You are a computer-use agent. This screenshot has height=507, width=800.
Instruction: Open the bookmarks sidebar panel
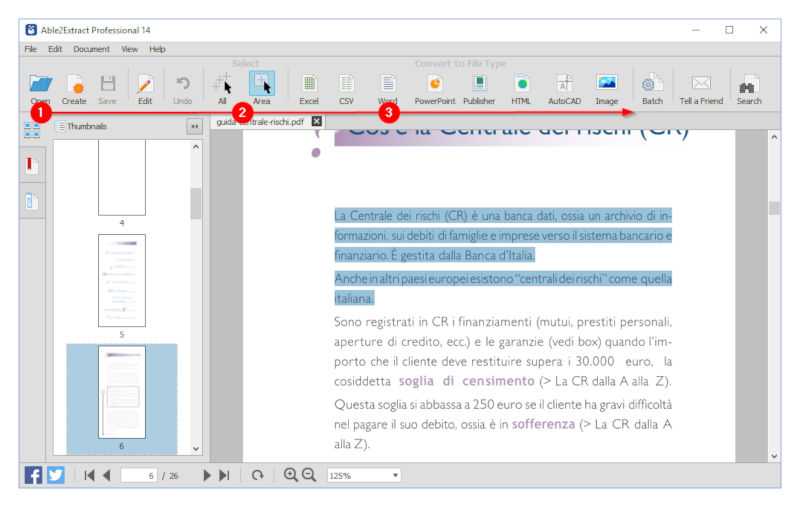click(x=31, y=165)
